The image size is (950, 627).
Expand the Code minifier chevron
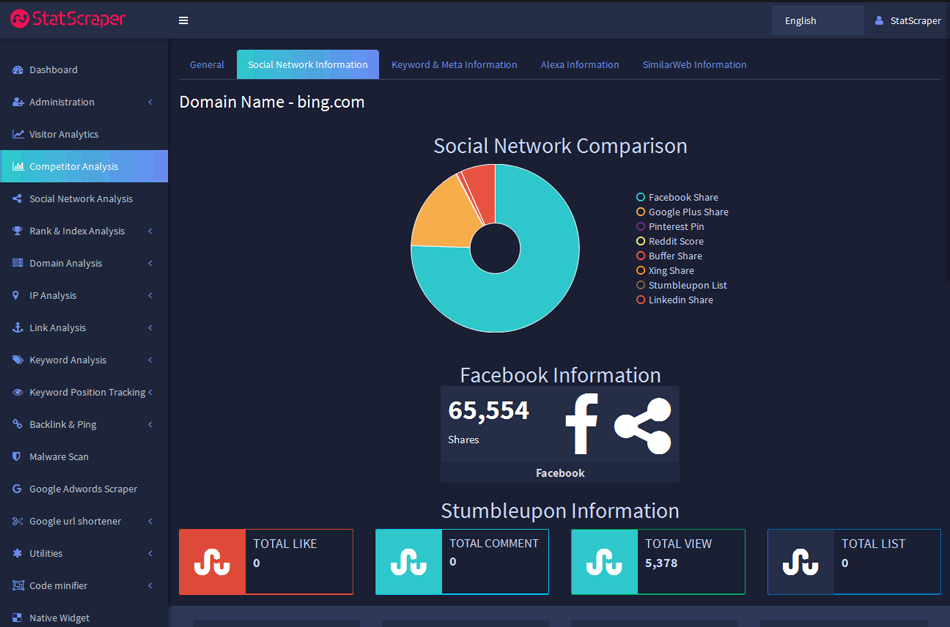pos(150,585)
